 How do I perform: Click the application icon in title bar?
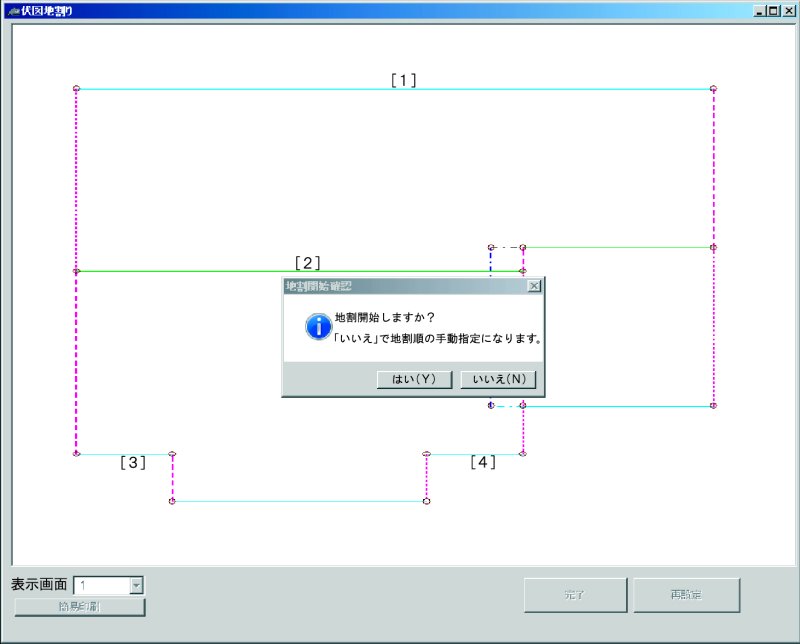click(12, 10)
